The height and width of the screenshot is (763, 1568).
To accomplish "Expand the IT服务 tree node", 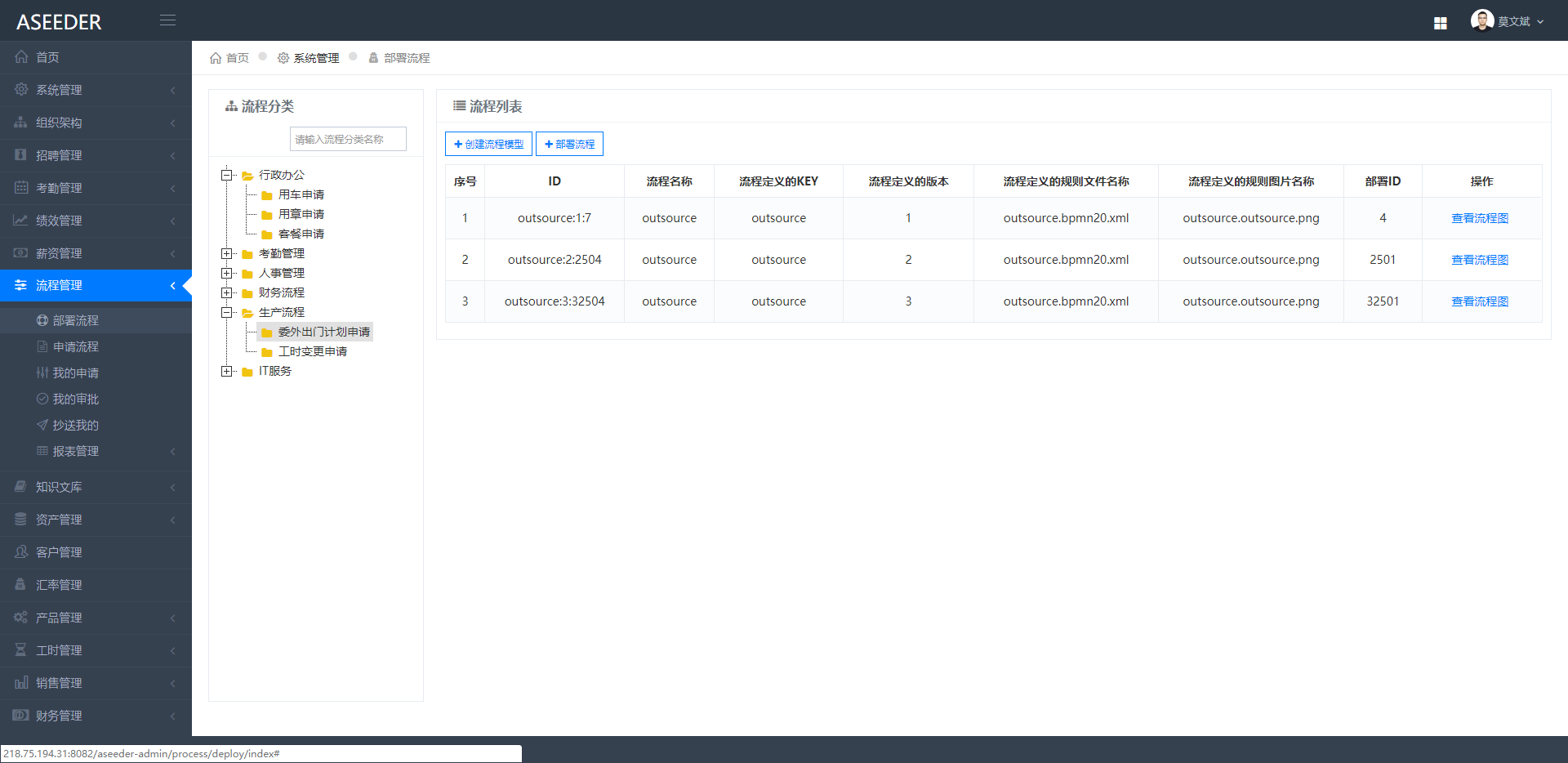I will [226, 371].
